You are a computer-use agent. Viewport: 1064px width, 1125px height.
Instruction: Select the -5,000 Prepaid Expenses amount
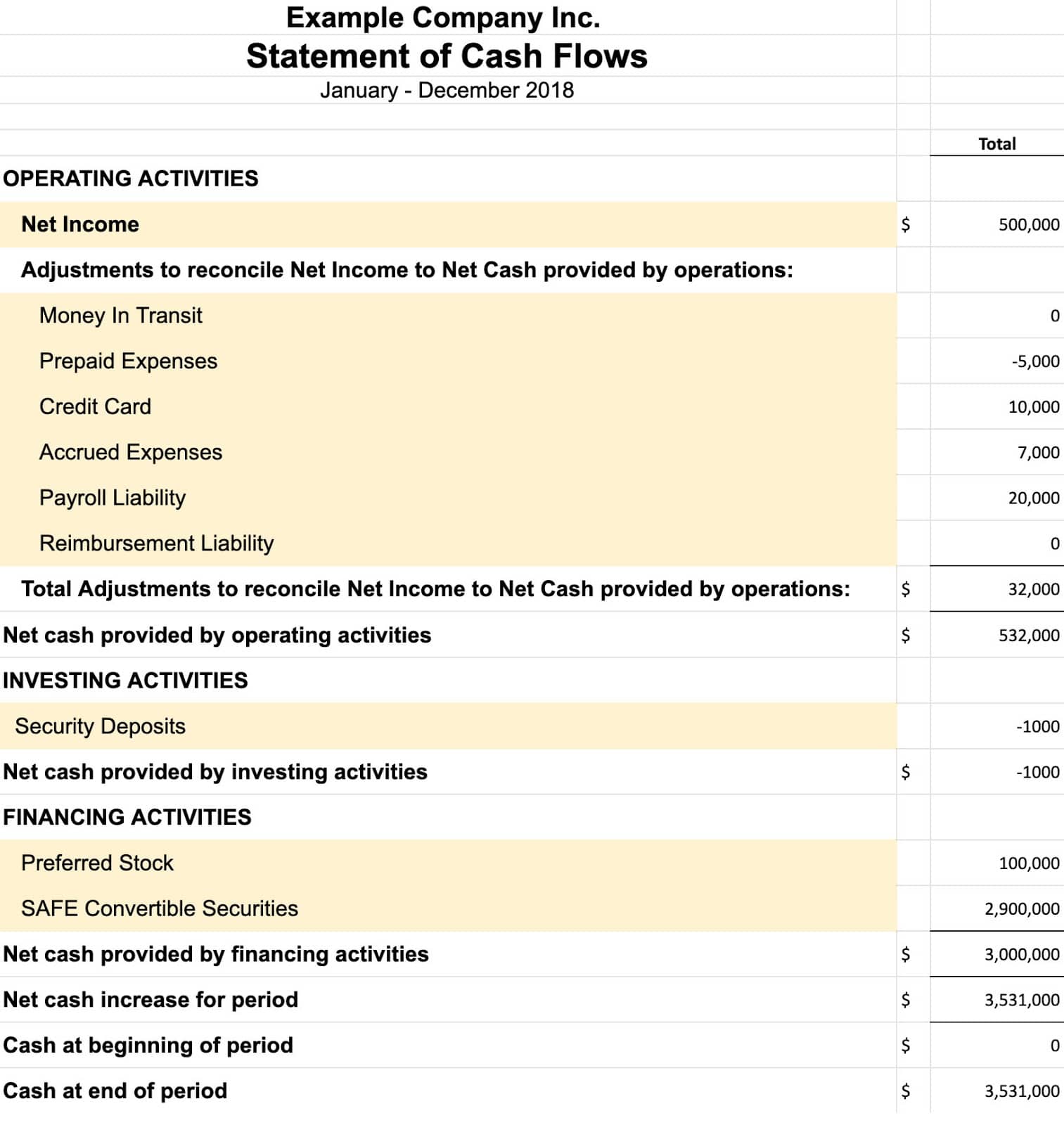[x=1035, y=361]
